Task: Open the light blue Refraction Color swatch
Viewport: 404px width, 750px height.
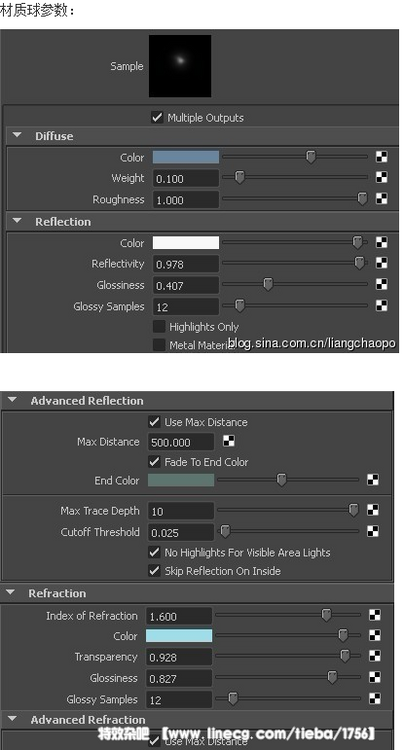Action: coord(179,636)
